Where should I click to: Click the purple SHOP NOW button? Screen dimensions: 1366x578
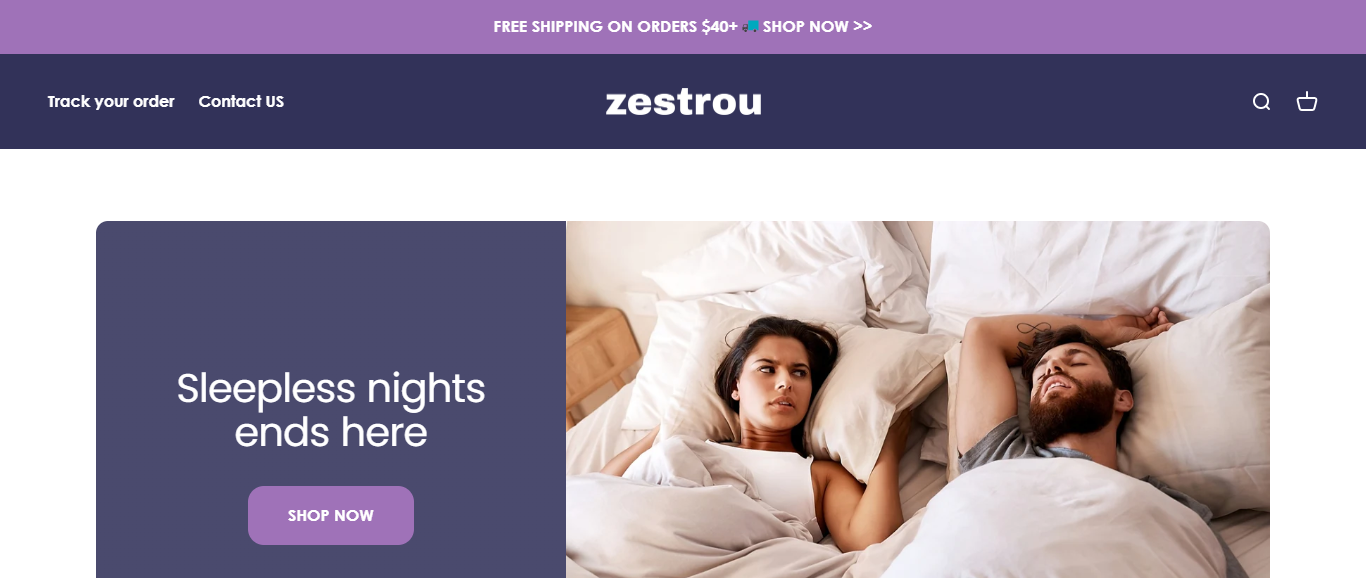[x=331, y=515]
